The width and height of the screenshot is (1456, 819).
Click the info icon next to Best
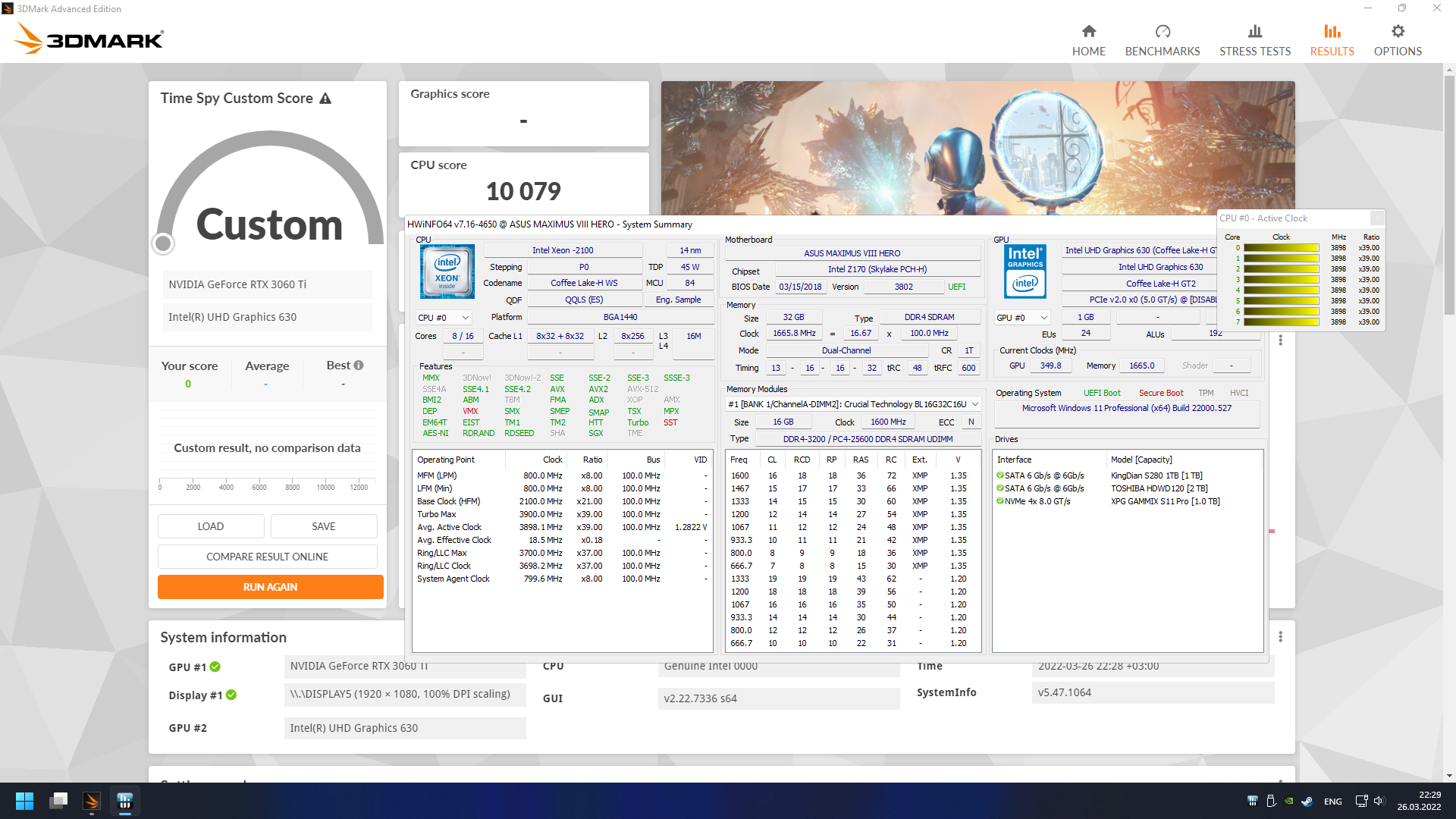pyautogui.click(x=359, y=366)
